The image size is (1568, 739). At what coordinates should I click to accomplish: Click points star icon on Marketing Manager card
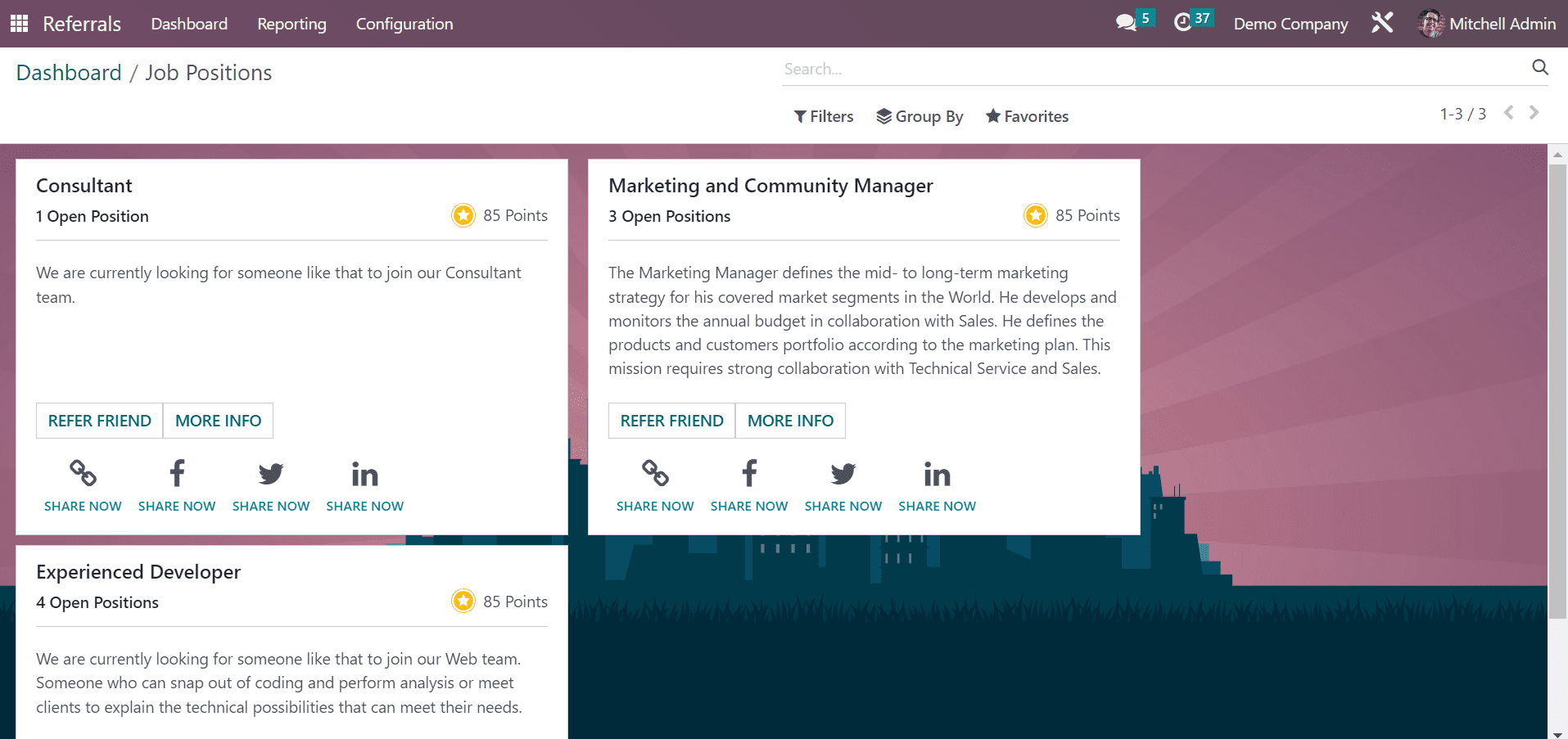(1036, 215)
